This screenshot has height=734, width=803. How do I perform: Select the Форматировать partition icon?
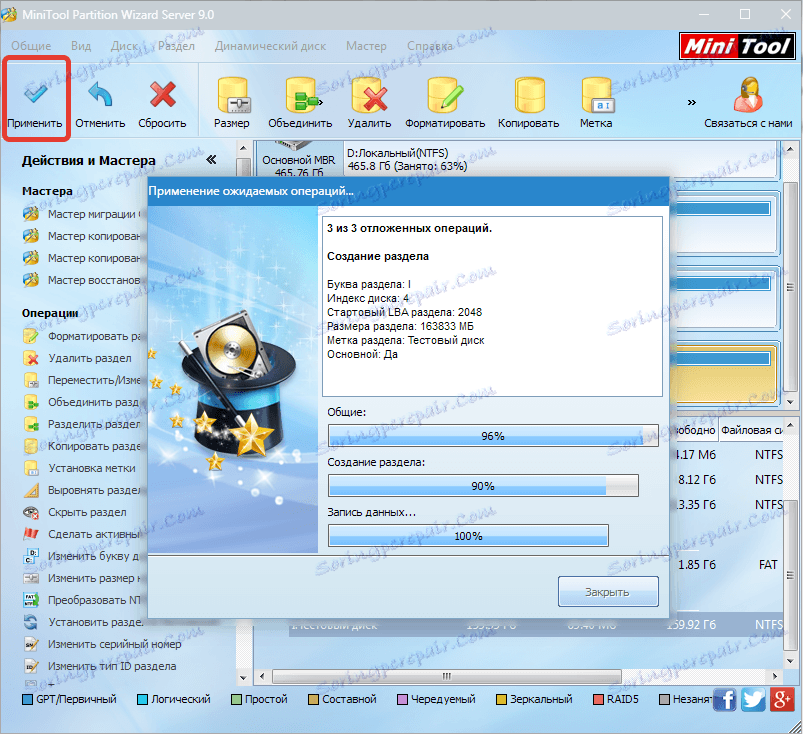tap(445, 95)
